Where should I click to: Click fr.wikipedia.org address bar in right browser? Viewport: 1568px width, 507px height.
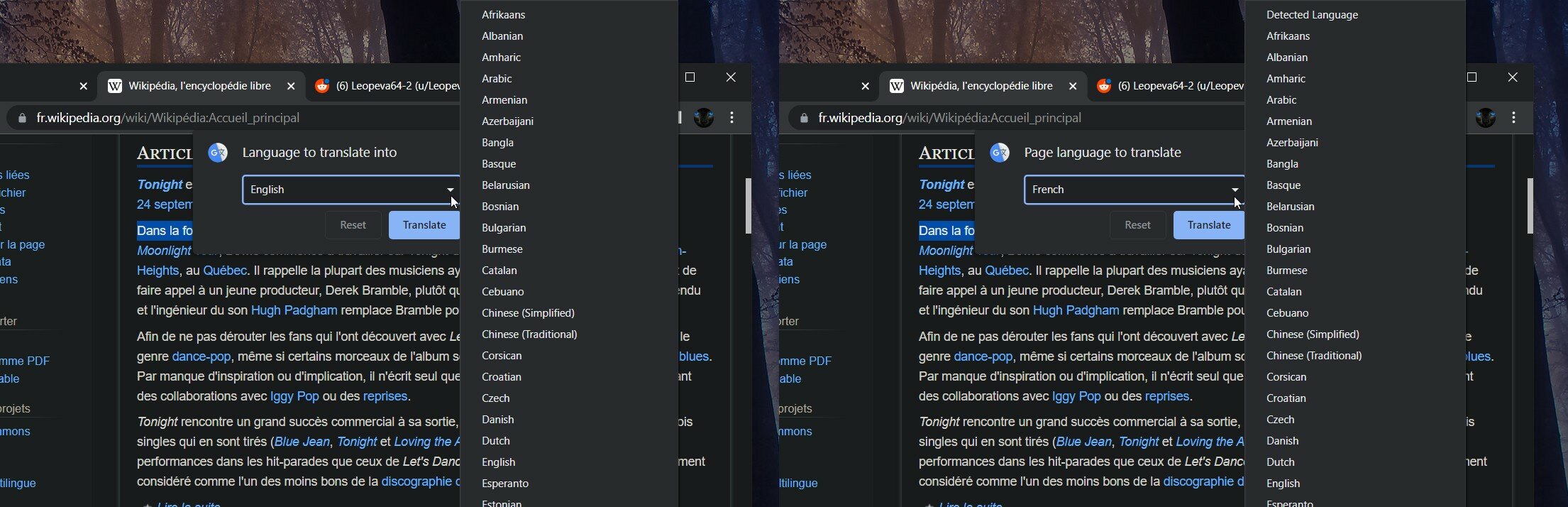point(1016,118)
